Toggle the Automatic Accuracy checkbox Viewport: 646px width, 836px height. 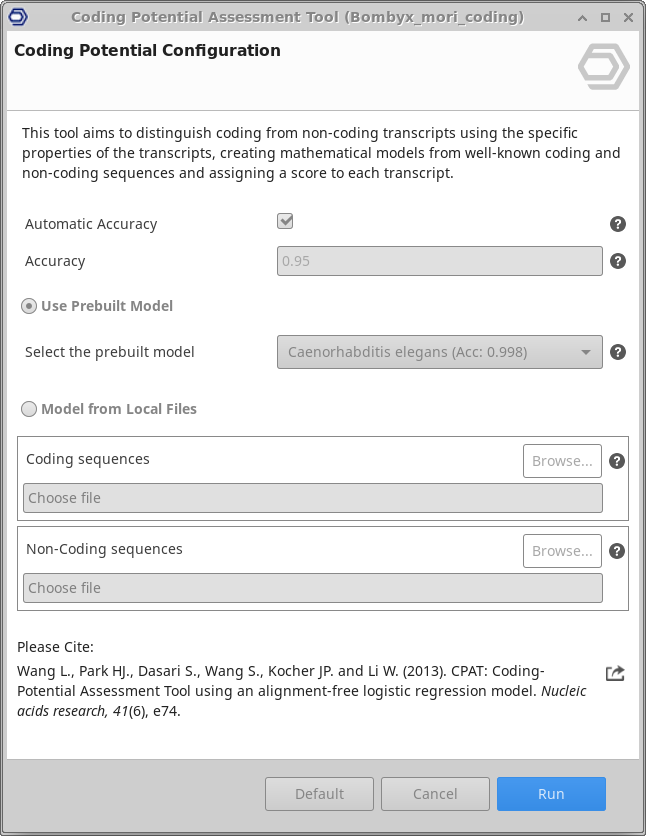tap(285, 222)
